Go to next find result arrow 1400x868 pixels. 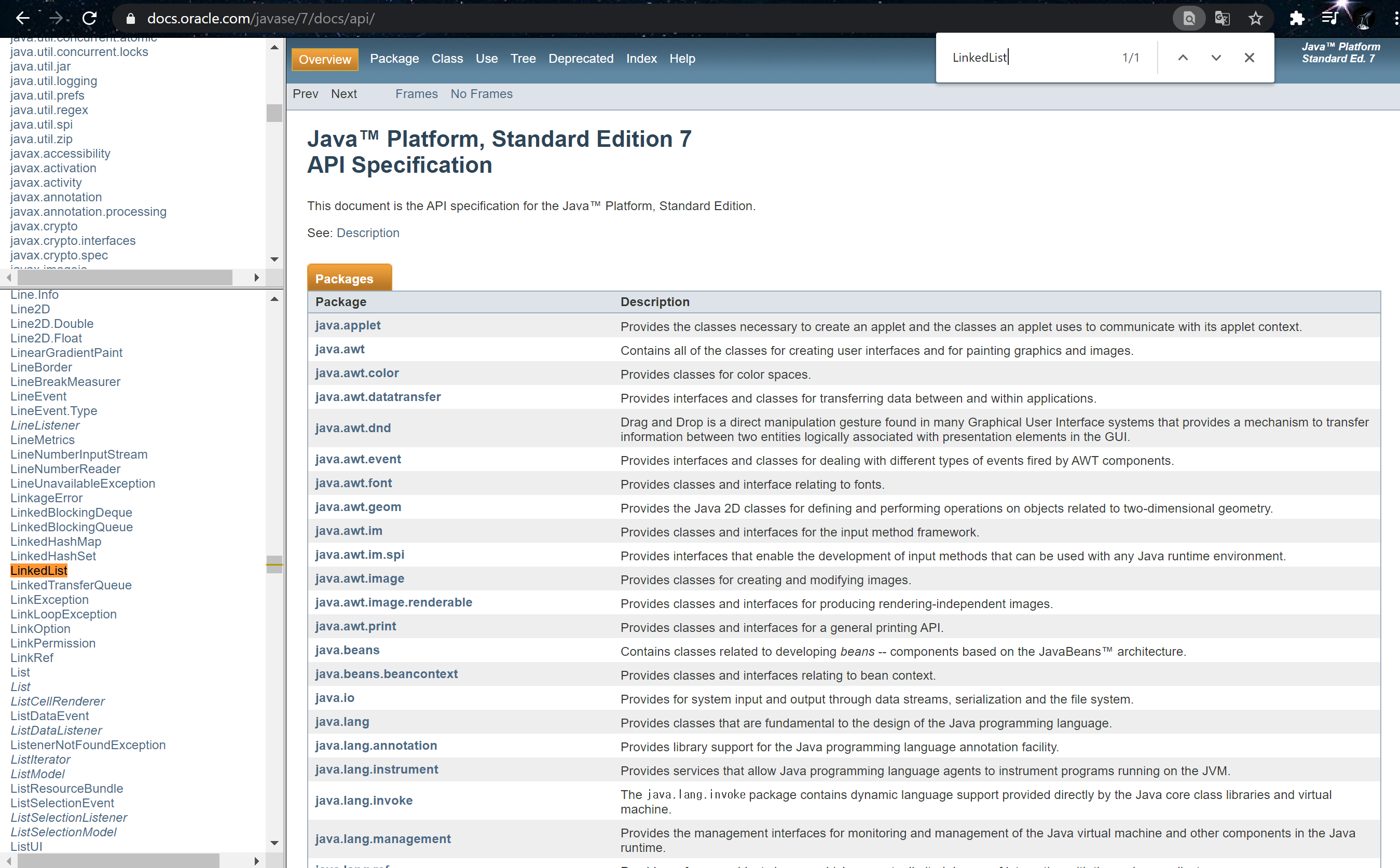[x=1216, y=58]
